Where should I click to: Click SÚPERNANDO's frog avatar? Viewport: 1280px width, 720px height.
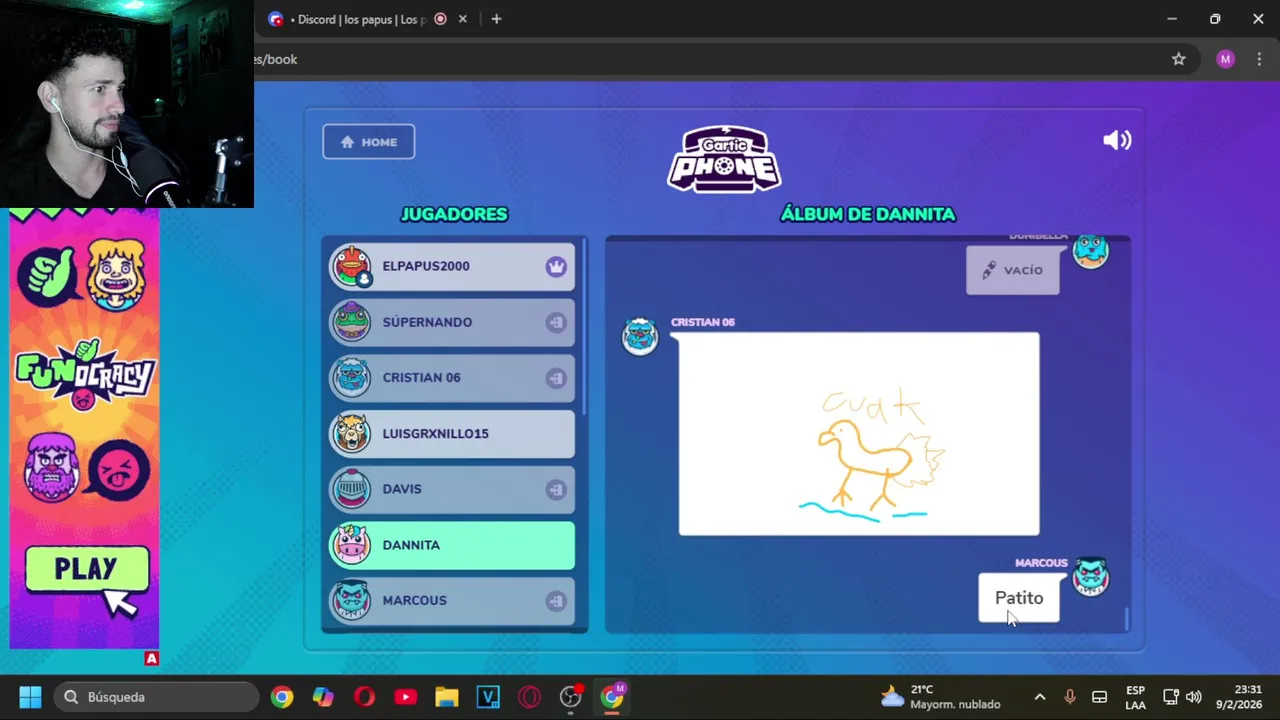click(x=351, y=322)
